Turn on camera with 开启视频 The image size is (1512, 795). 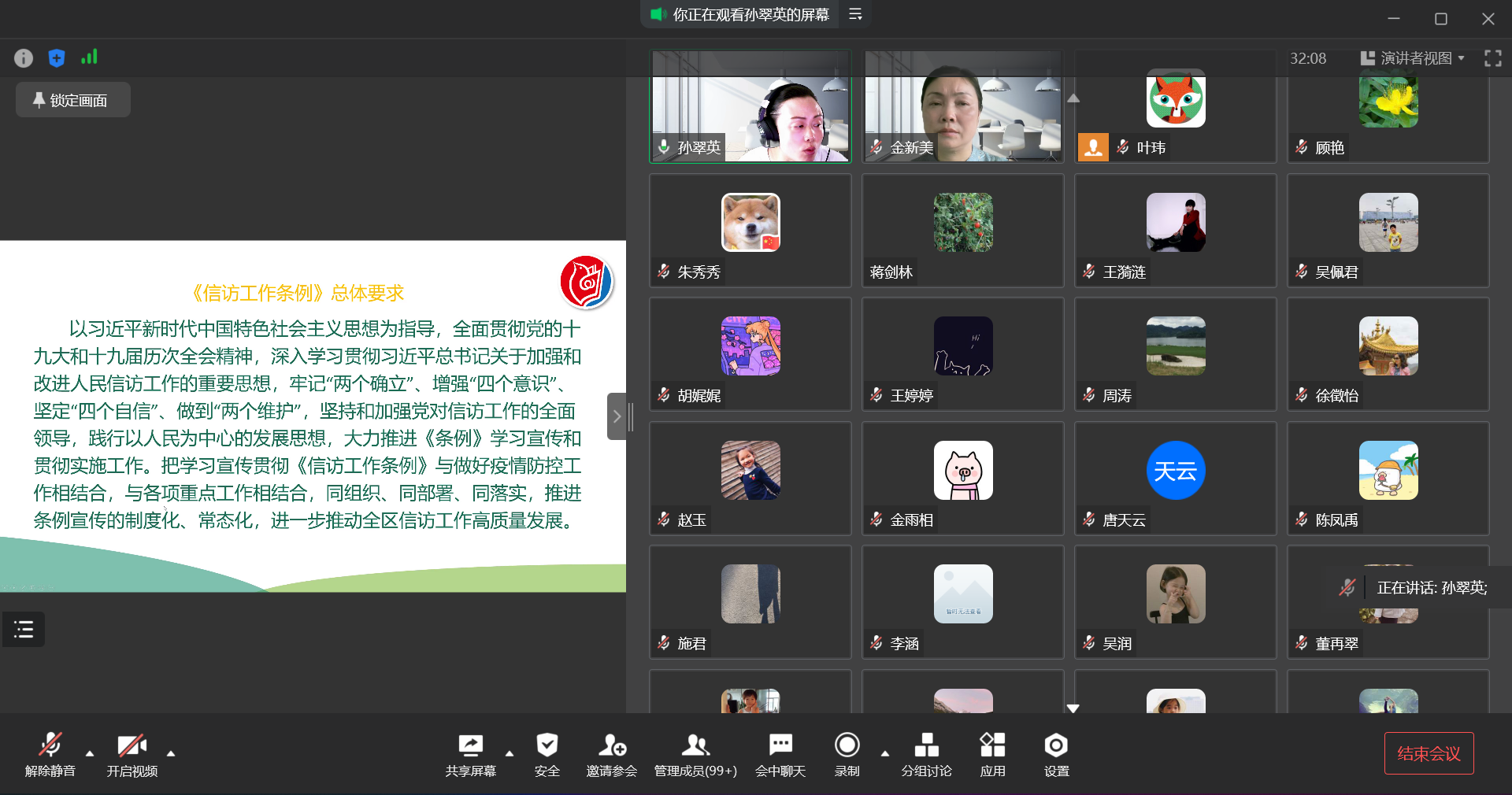pos(132,754)
